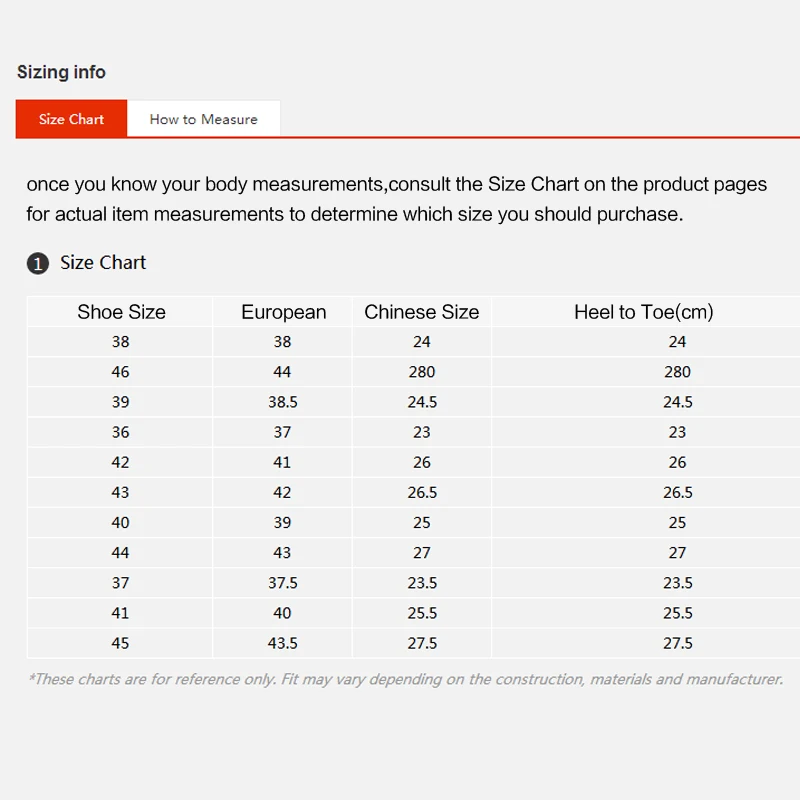Click the number 1 circle icon
Viewport: 800px width, 800px height.
pyautogui.click(x=37, y=264)
